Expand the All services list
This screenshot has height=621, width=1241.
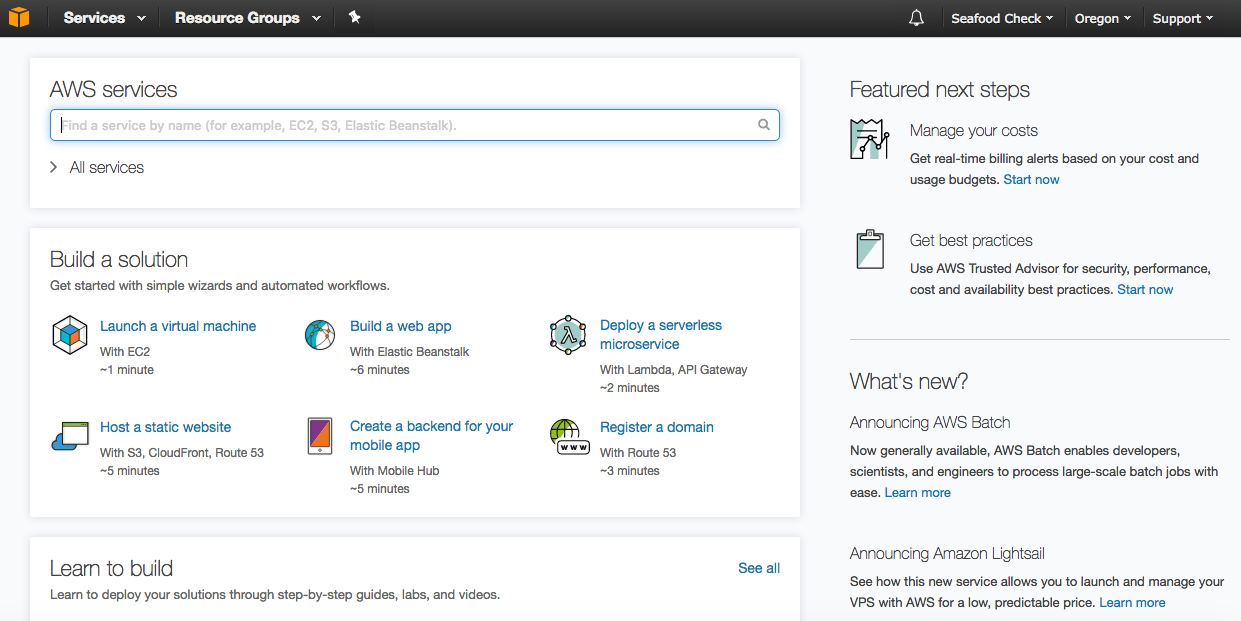click(x=97, y=167)
